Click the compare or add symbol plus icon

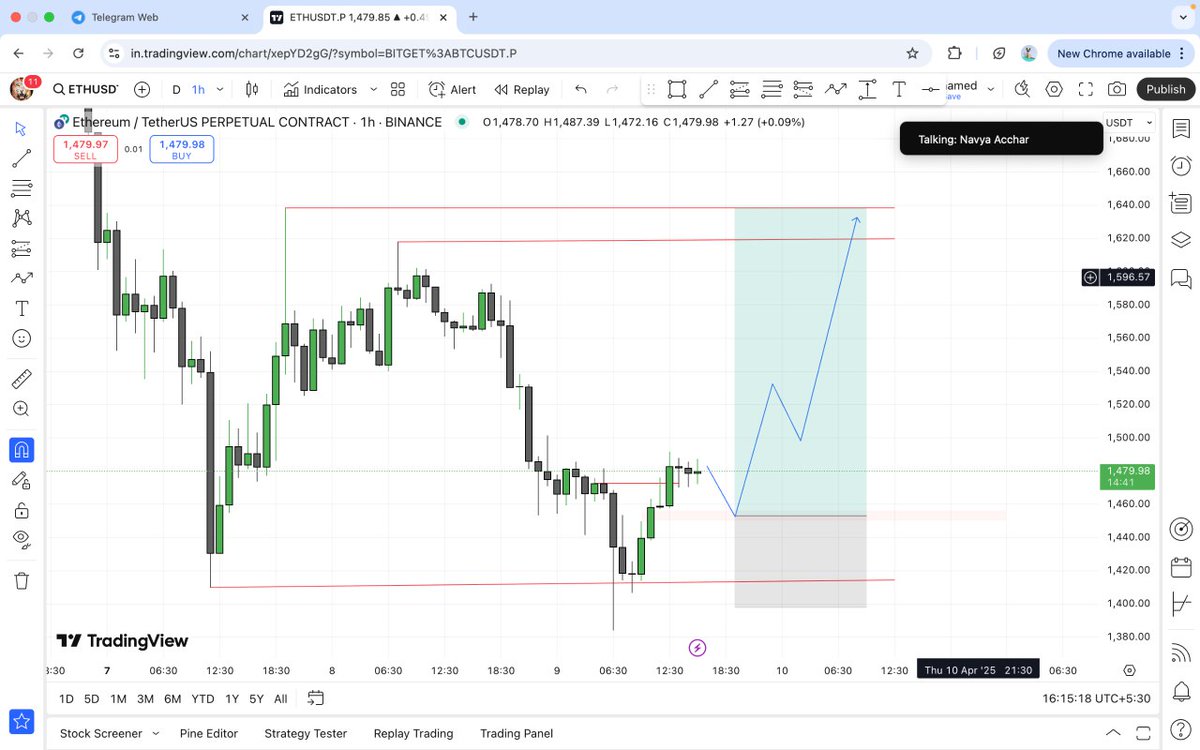tap(142, 89)
